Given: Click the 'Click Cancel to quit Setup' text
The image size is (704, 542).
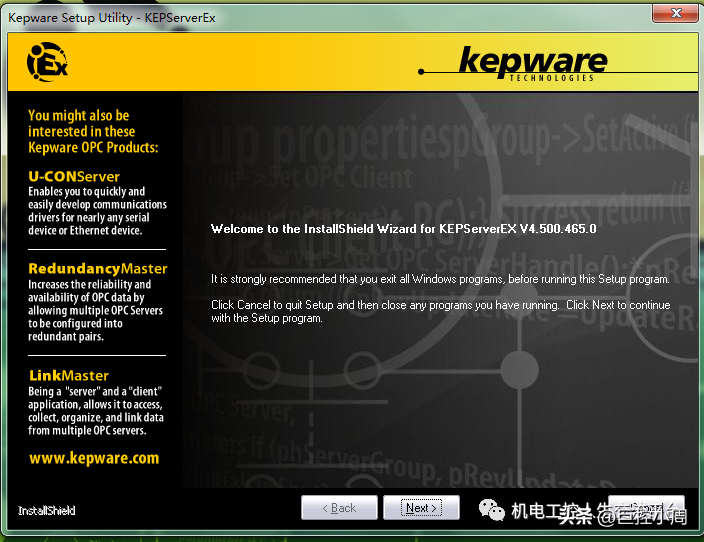Looking at the screenshot, I should pos(440,311).
